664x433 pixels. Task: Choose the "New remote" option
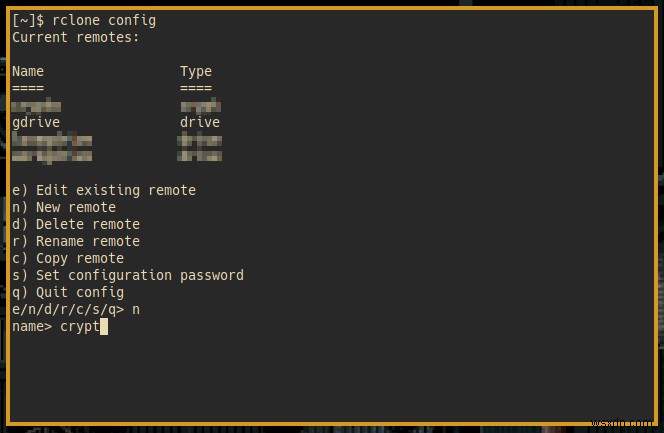tap(64, 207)
